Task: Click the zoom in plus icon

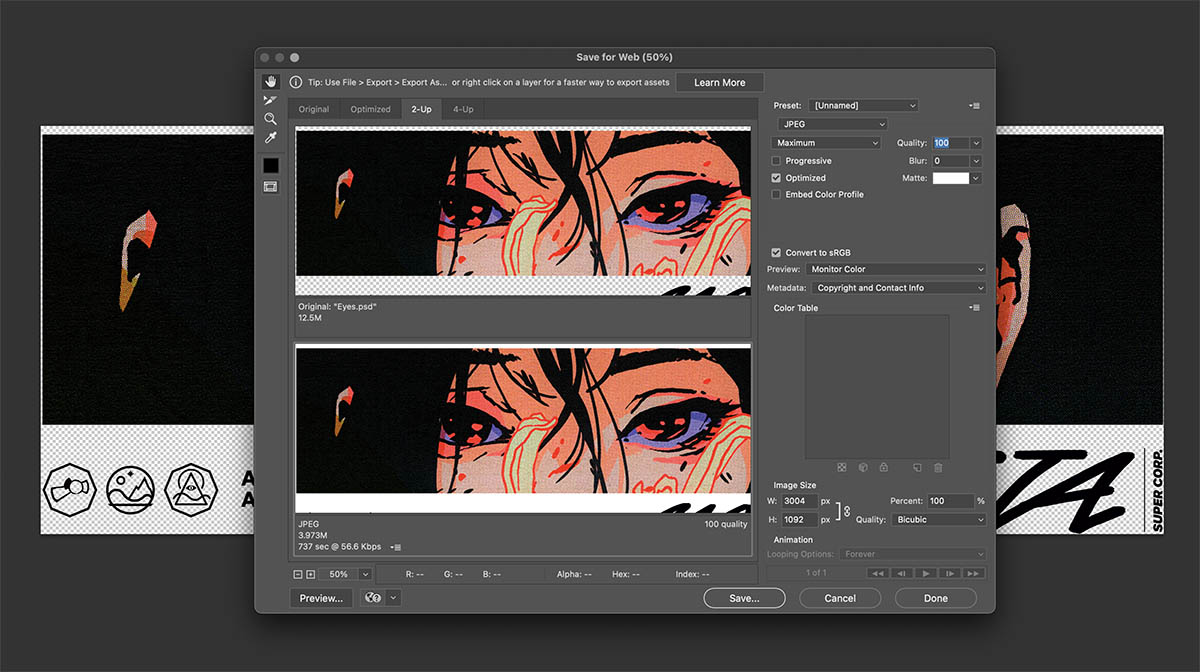Action: tap(310, 574)
